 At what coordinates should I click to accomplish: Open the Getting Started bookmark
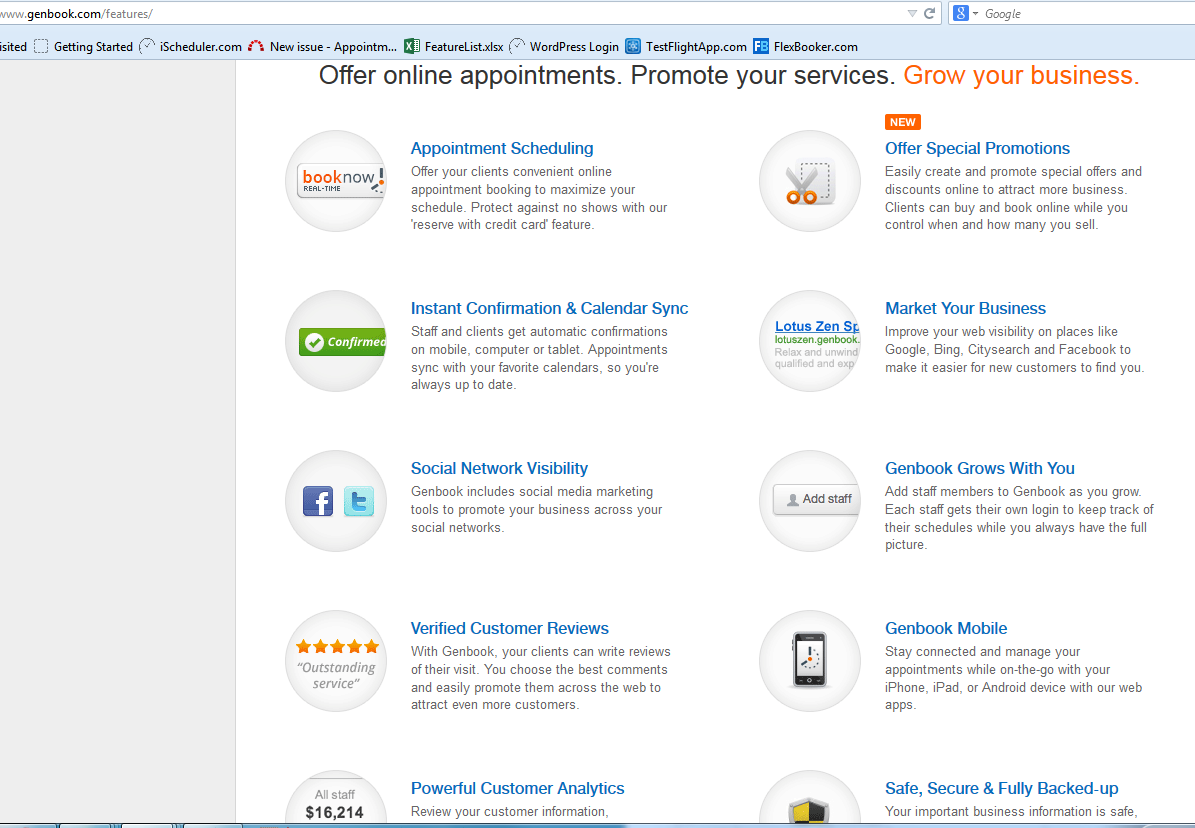coord(84,47)
